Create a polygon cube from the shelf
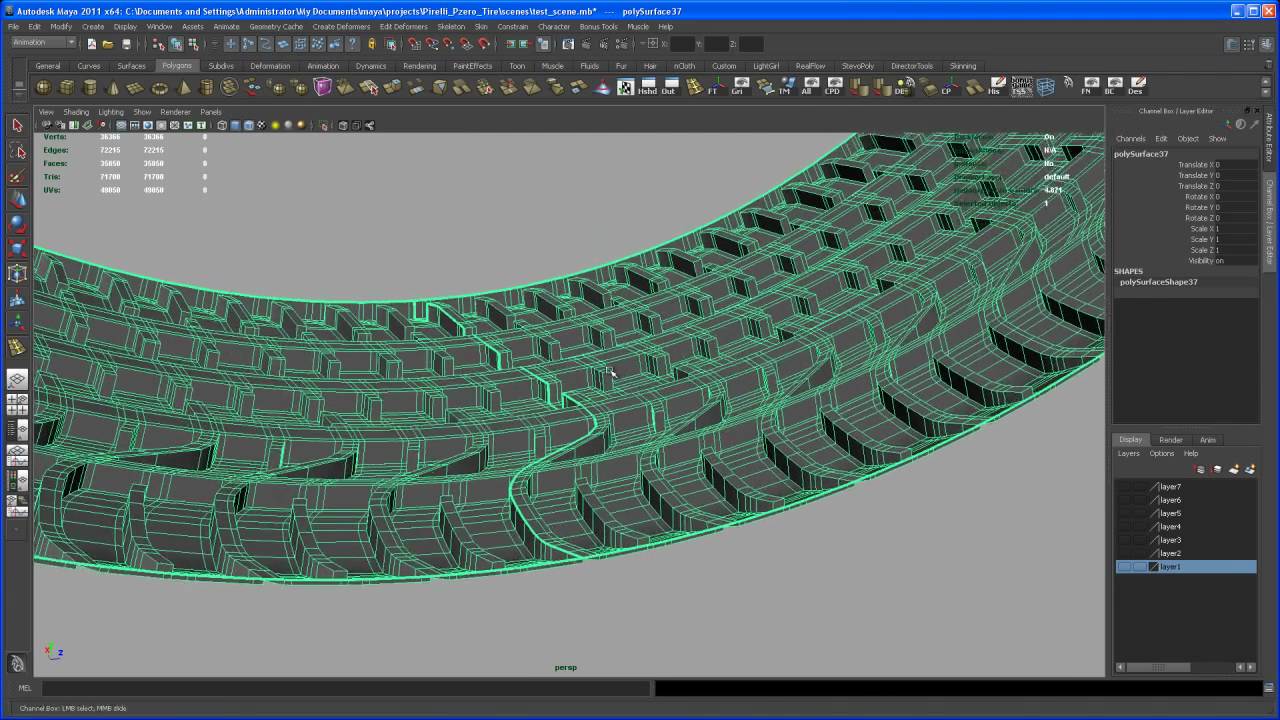The width and height of the screenshot is (1280, 720). coord(67,88)
